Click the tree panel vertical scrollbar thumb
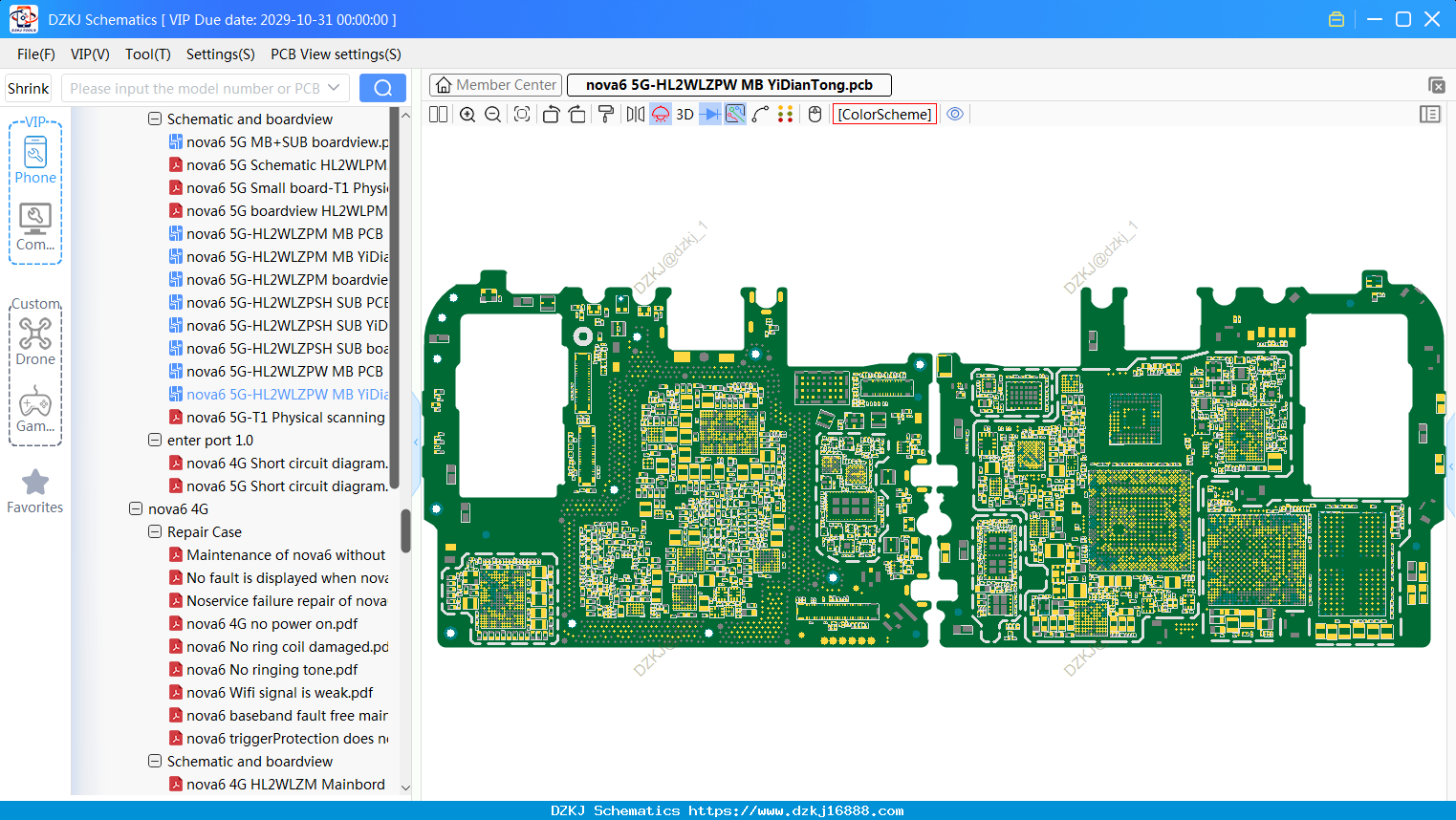This screenshot has height=820, width=1456. [405, 530]
